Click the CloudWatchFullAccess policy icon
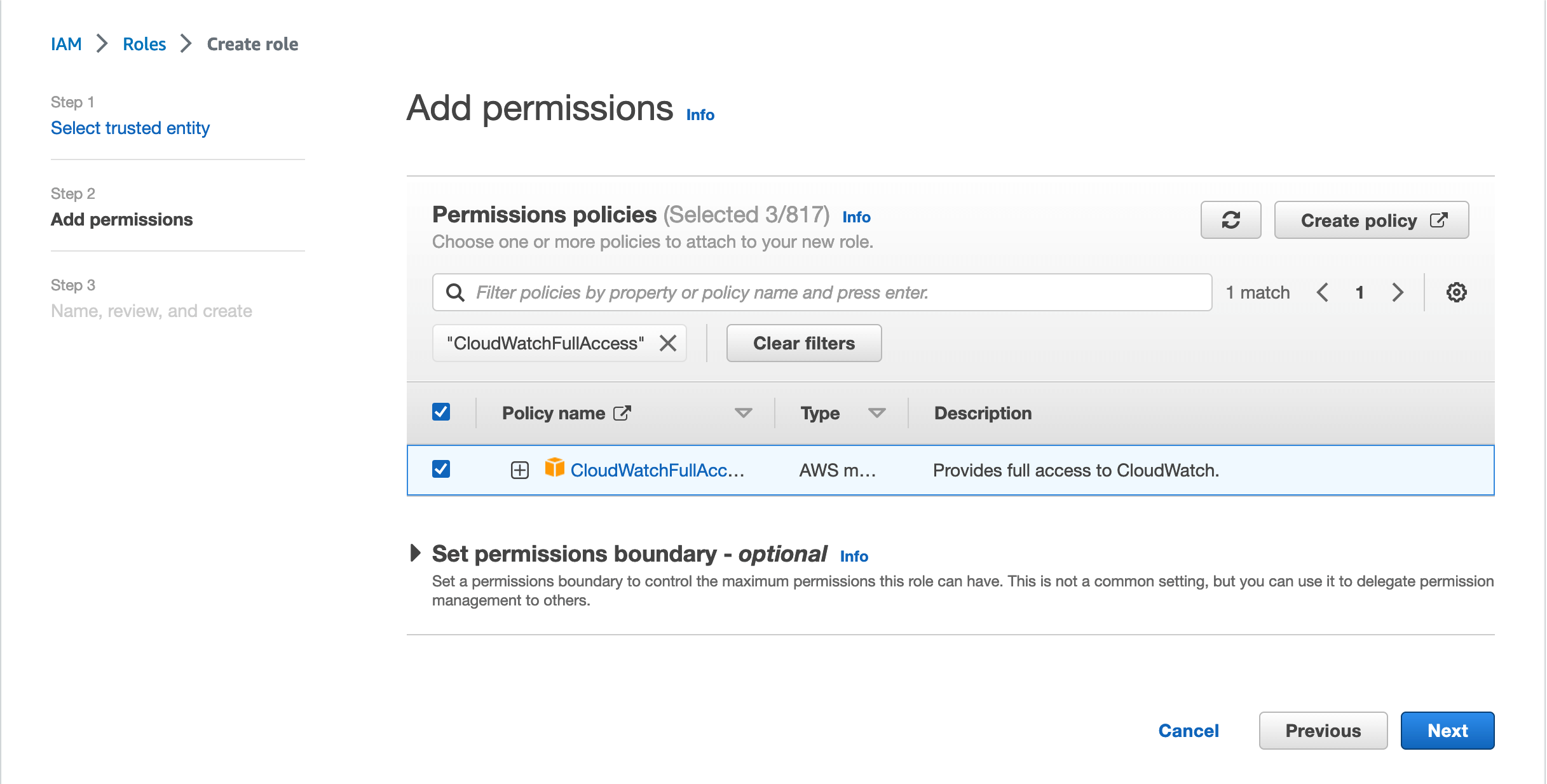This screenshot has width=1547, height=784. (x=554, y=469)
